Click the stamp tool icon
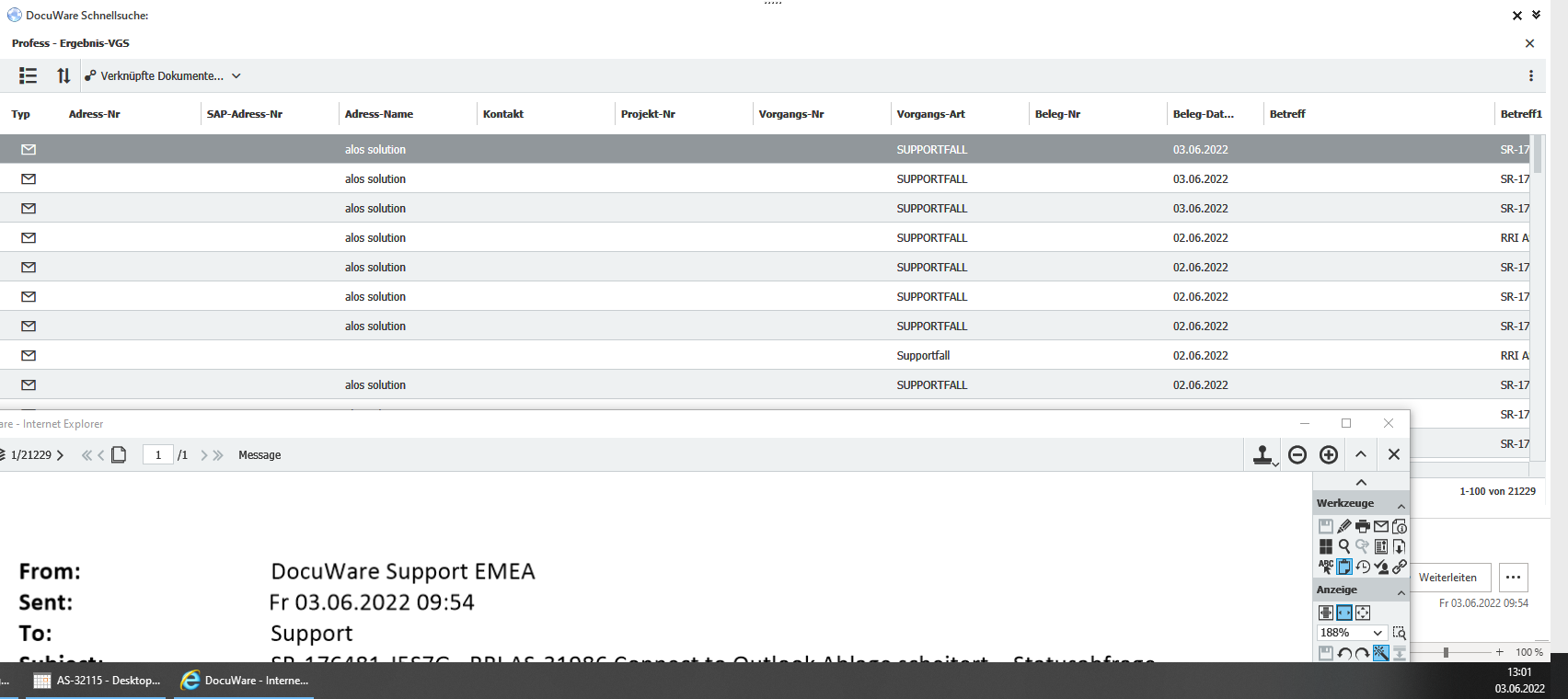Viewport: 1568px width, 699px height. [1263, 454]
